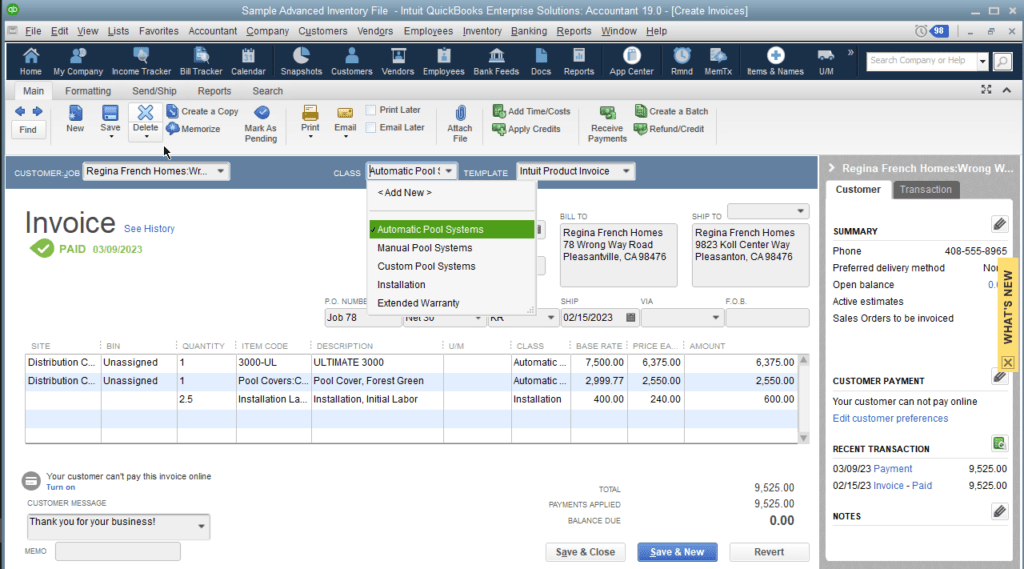Open Snapshots in the icon bar

tap(301, 61)
